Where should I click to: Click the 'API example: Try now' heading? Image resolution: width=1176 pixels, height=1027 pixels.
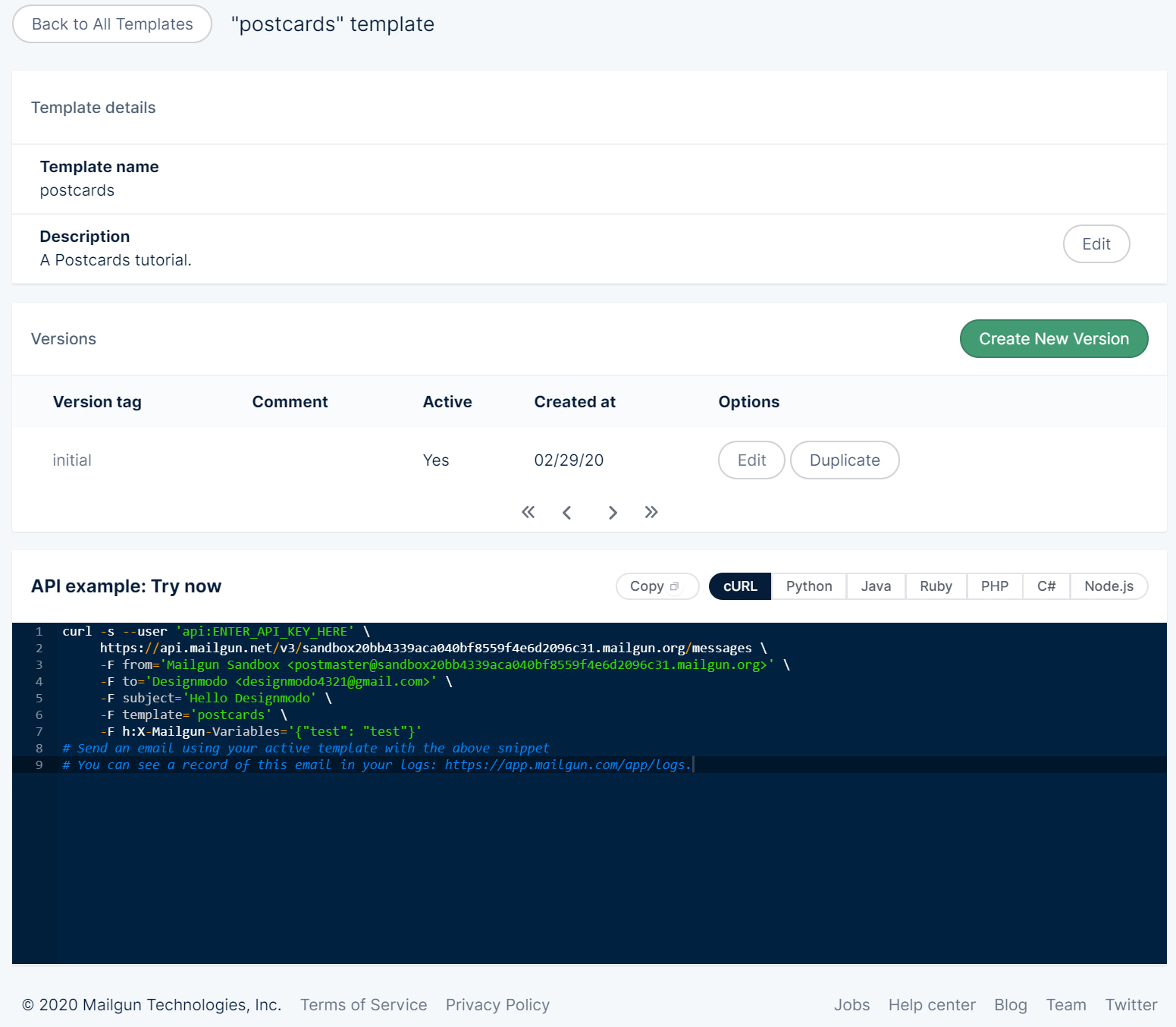tap(126, 586)
